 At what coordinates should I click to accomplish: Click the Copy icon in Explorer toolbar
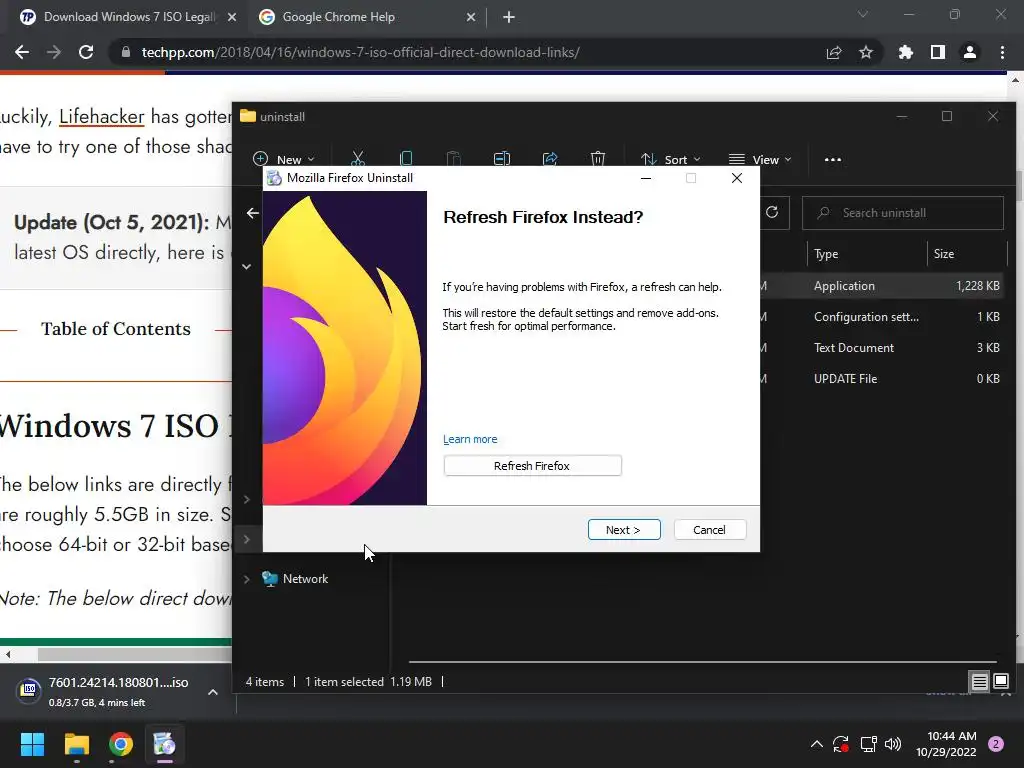point(406,159)
